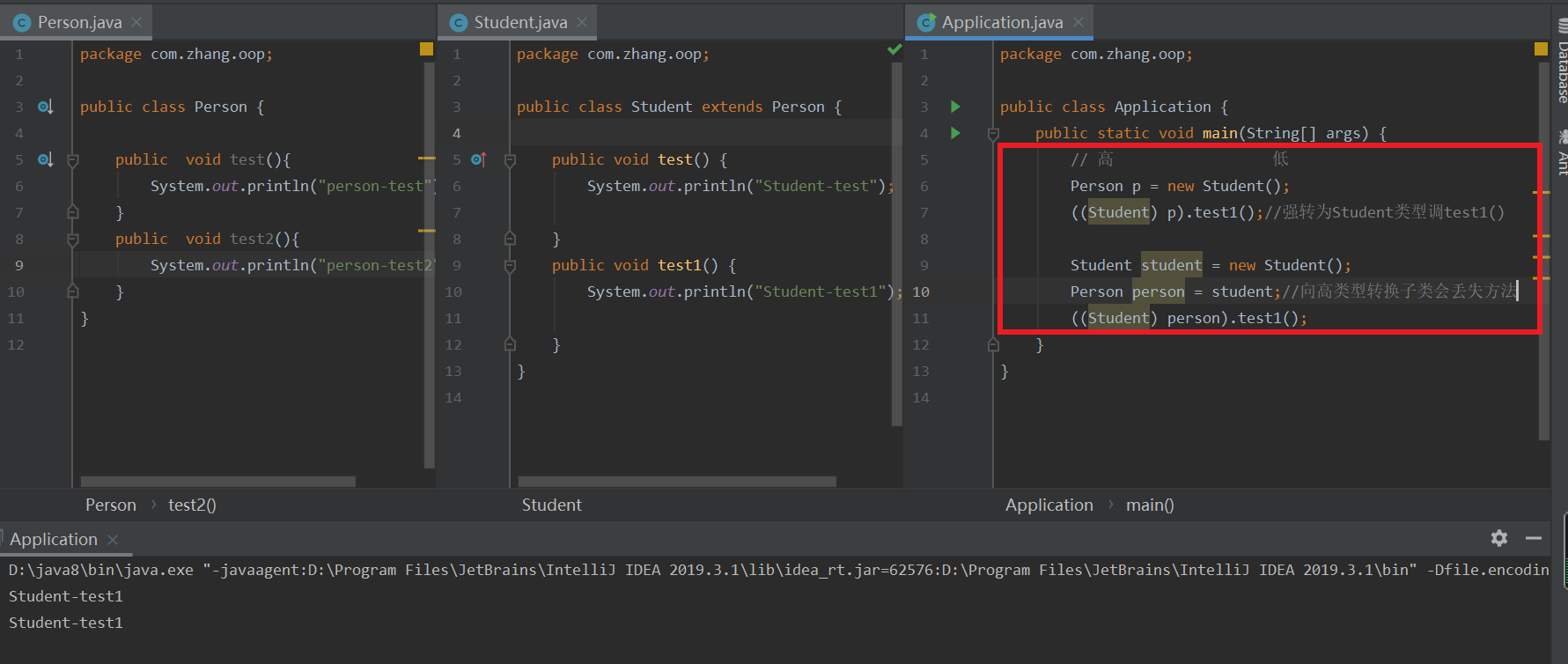Click println("person-test2") line in Person.java
1568x664 pixels.
point(292,265)
